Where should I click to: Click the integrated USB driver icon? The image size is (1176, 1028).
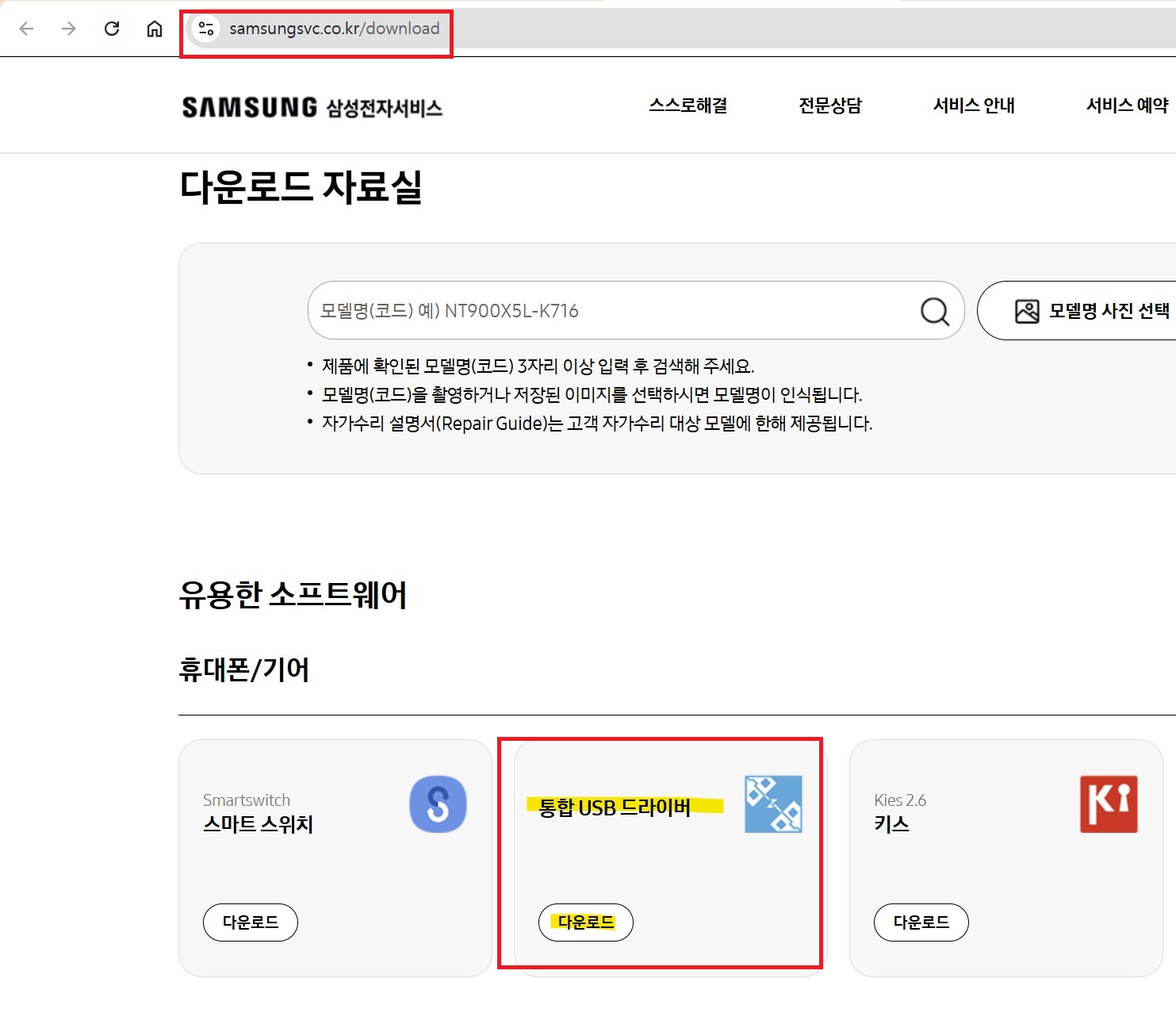[x=773, y=804]
